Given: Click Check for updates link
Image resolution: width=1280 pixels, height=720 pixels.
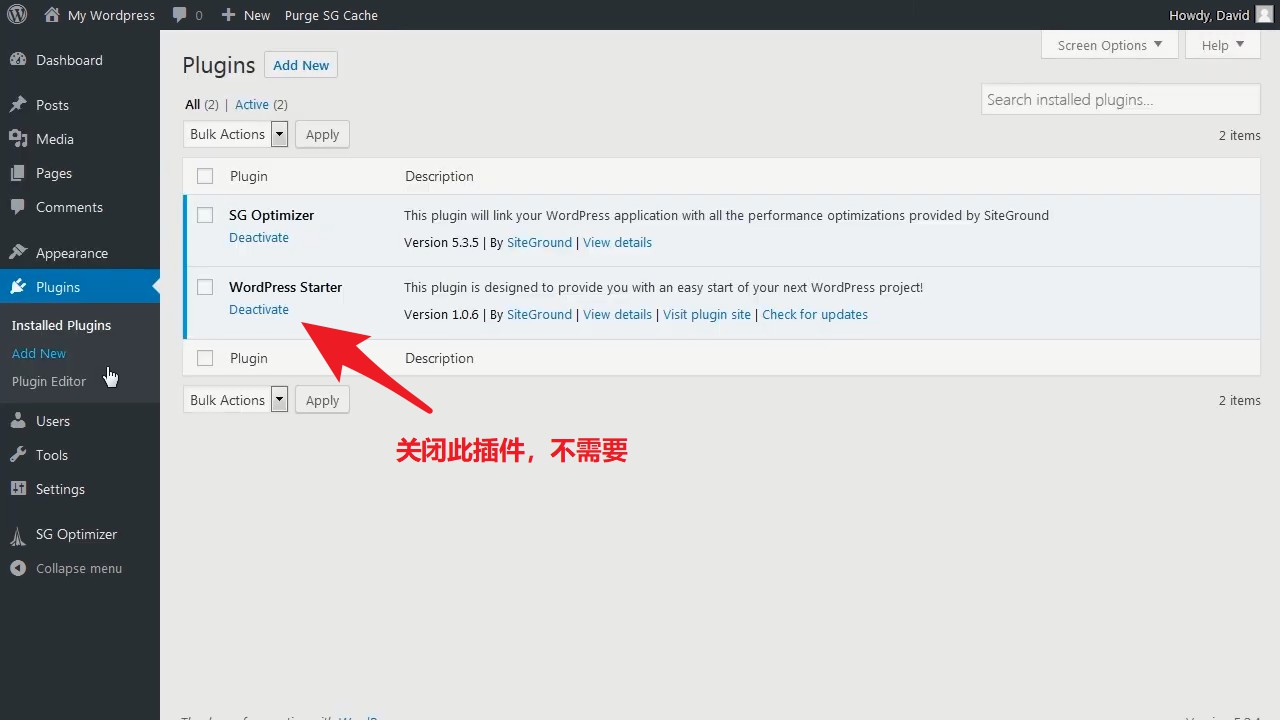Looking at the screenshot, I should coord(815,314).
